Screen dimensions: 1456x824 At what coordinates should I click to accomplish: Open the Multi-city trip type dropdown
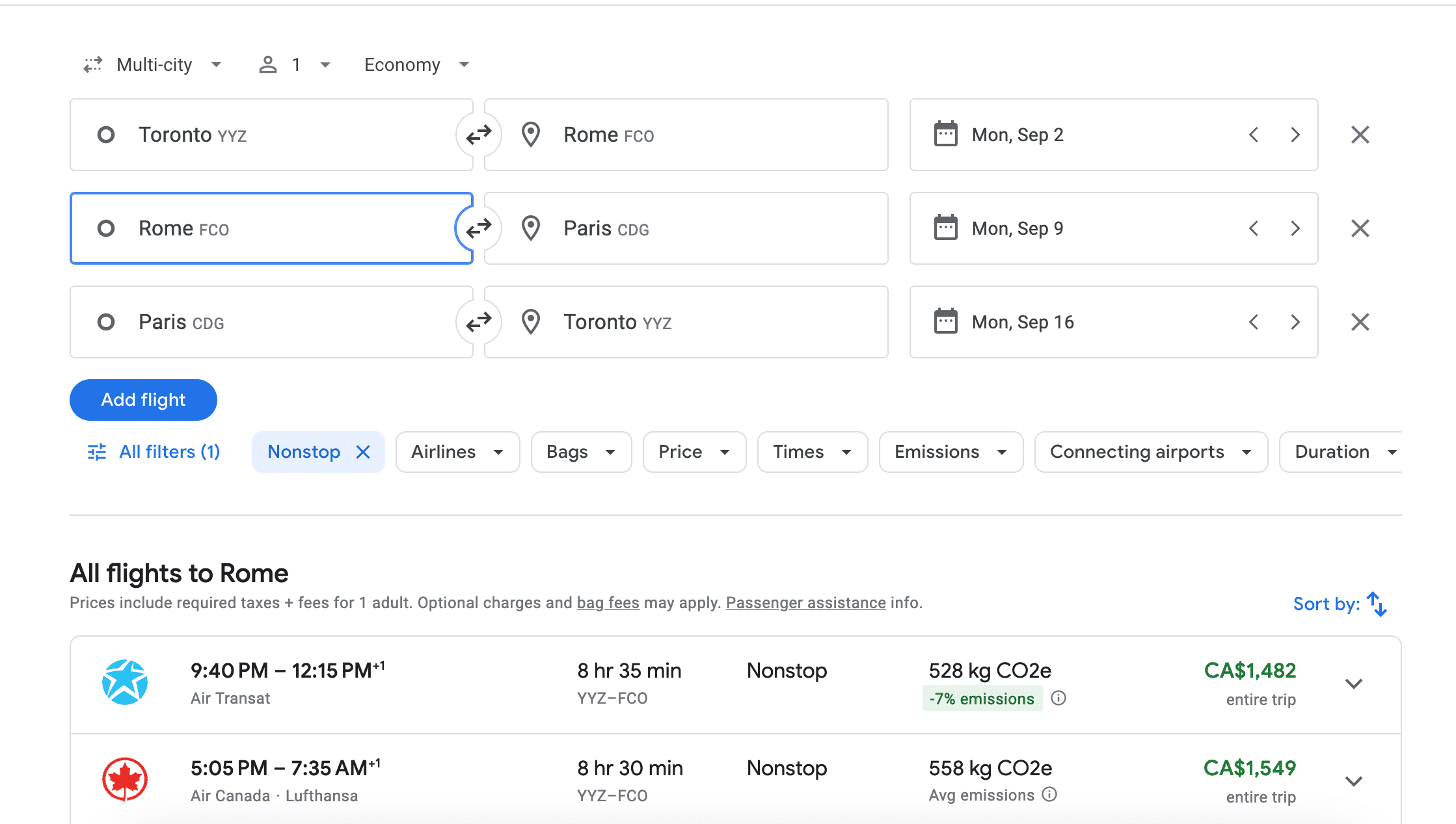tap(154, 64)
